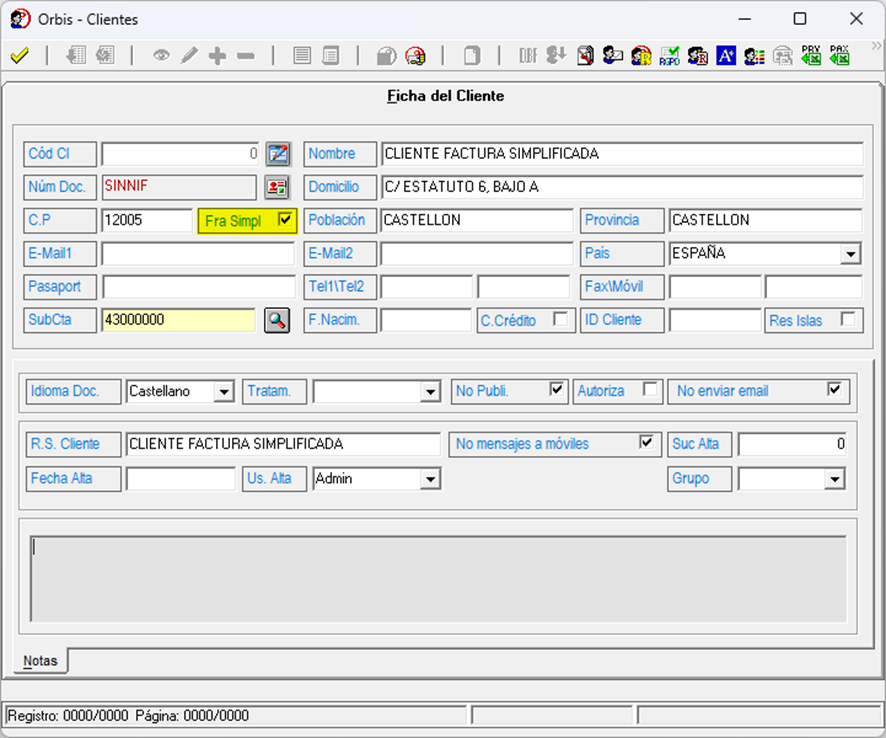Click the pencil edit record icon
886x738 pixels.
coord(189,56)
